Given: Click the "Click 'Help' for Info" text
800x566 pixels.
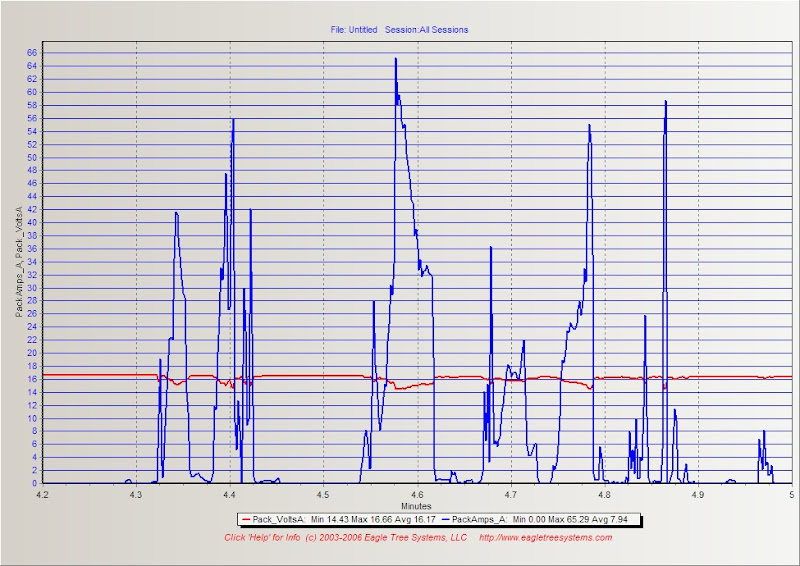Looking at the screenshot, I should (264, 537).
